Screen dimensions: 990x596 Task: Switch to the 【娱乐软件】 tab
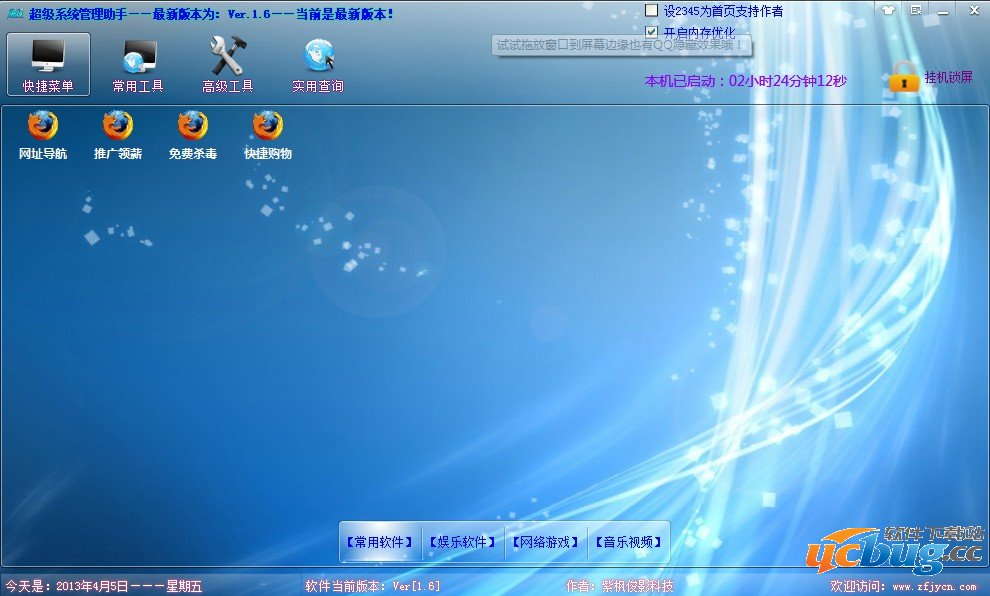click(463, 543)
